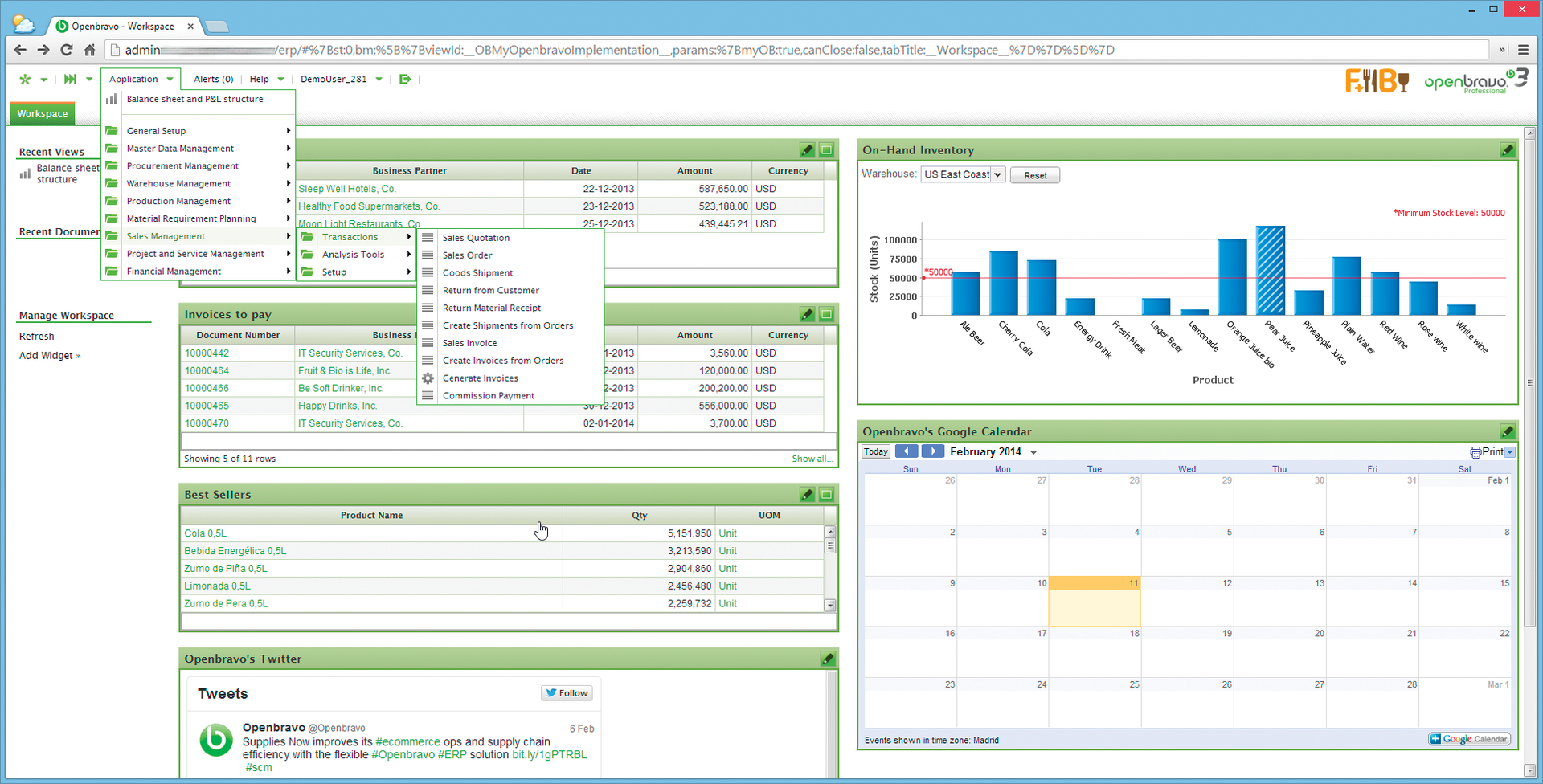The height and width of the screenshot is (784, 1543).
Task: Select Generate Invoices gear icon
Action: pyautogui.click(x=428, y=378)
